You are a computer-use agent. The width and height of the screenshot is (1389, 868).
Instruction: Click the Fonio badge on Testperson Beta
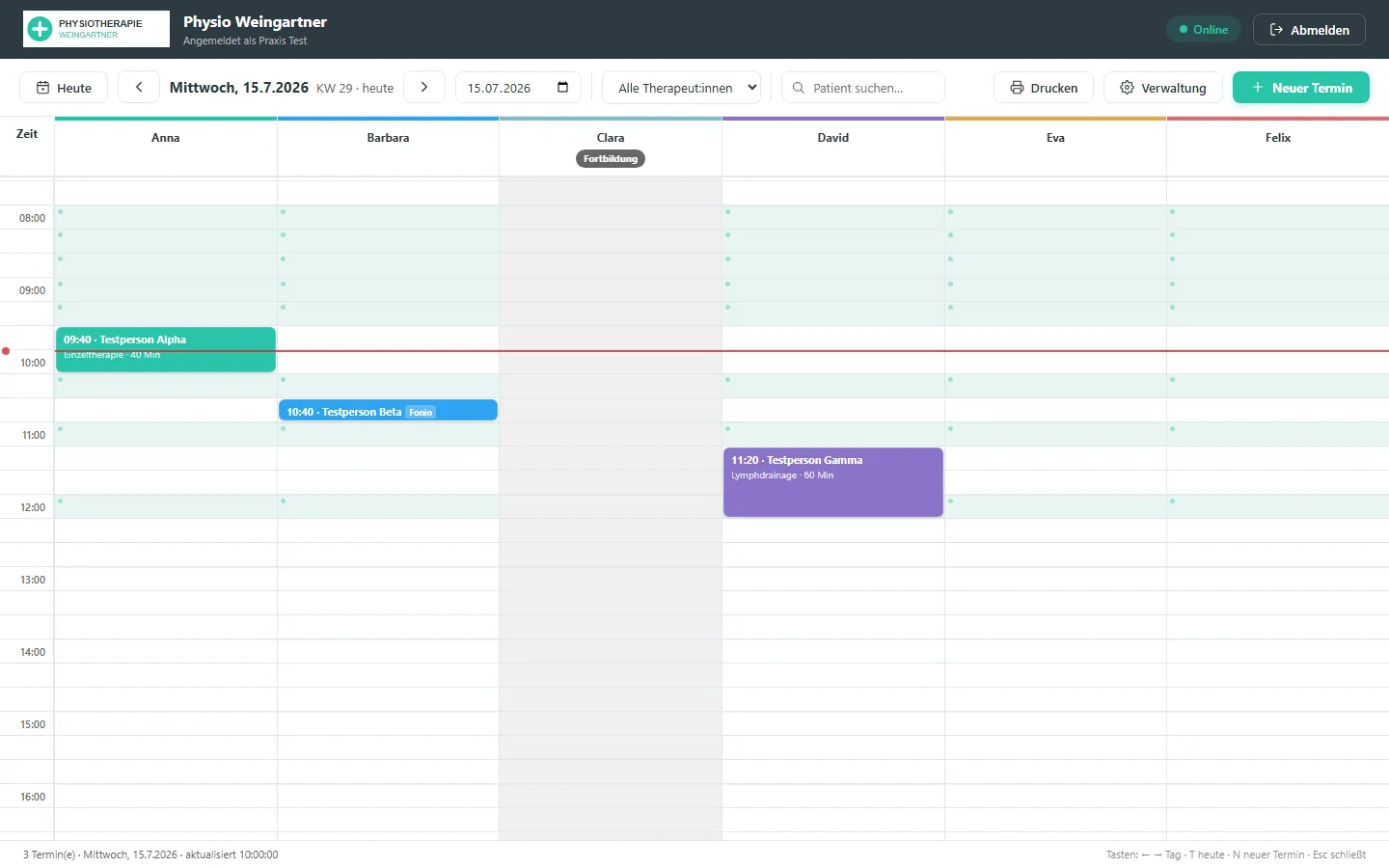tap(421, 412)
